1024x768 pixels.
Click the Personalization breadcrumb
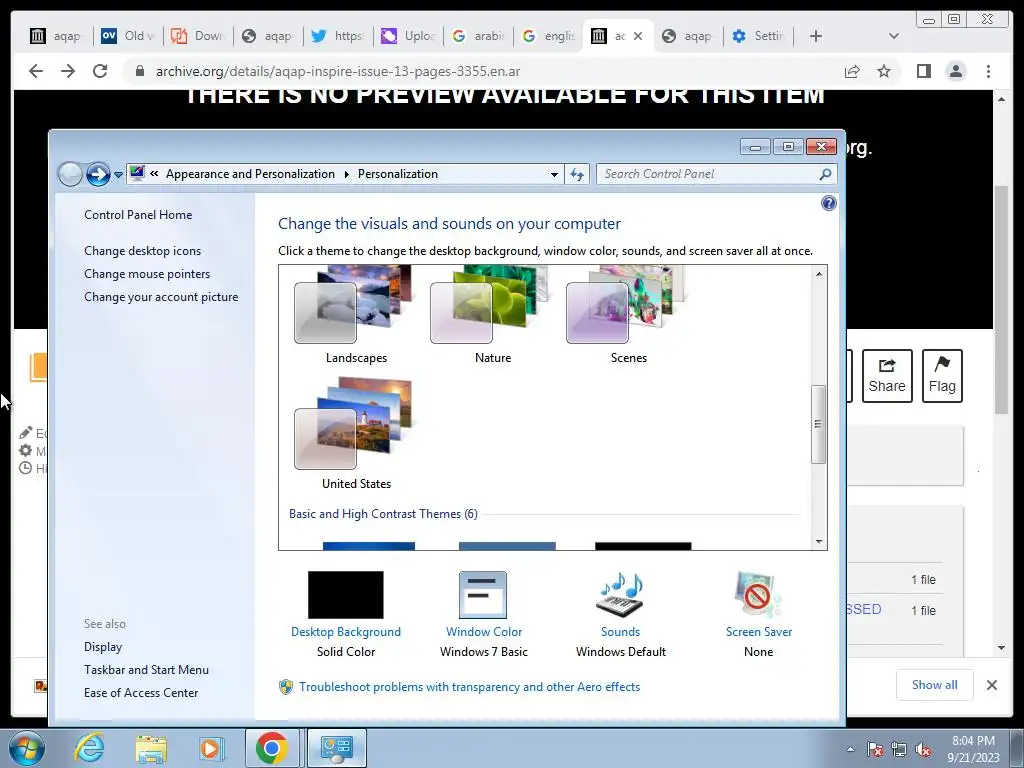(x=398, y=174)
